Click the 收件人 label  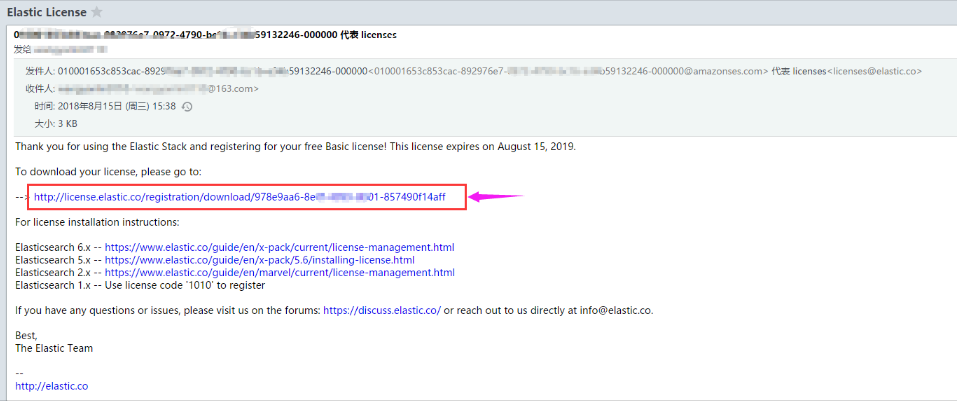pyautogui.click(x=40, y=89)
